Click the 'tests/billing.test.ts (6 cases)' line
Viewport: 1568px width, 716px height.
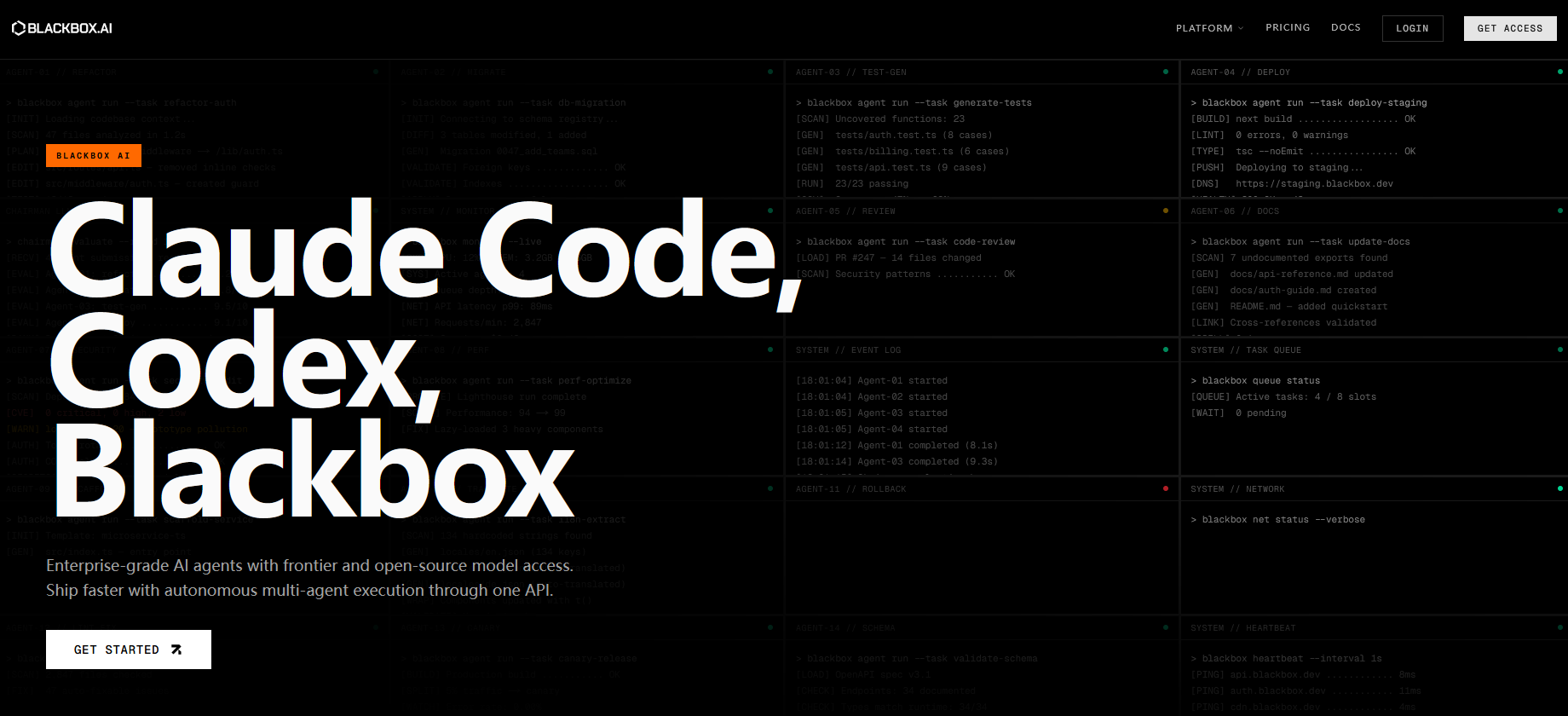pyautogui.click(x=922, y=152)
